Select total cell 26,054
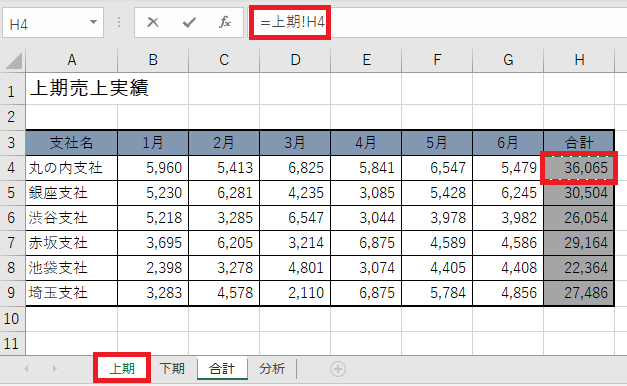The image size is (627, 386). tap(579, 218)
